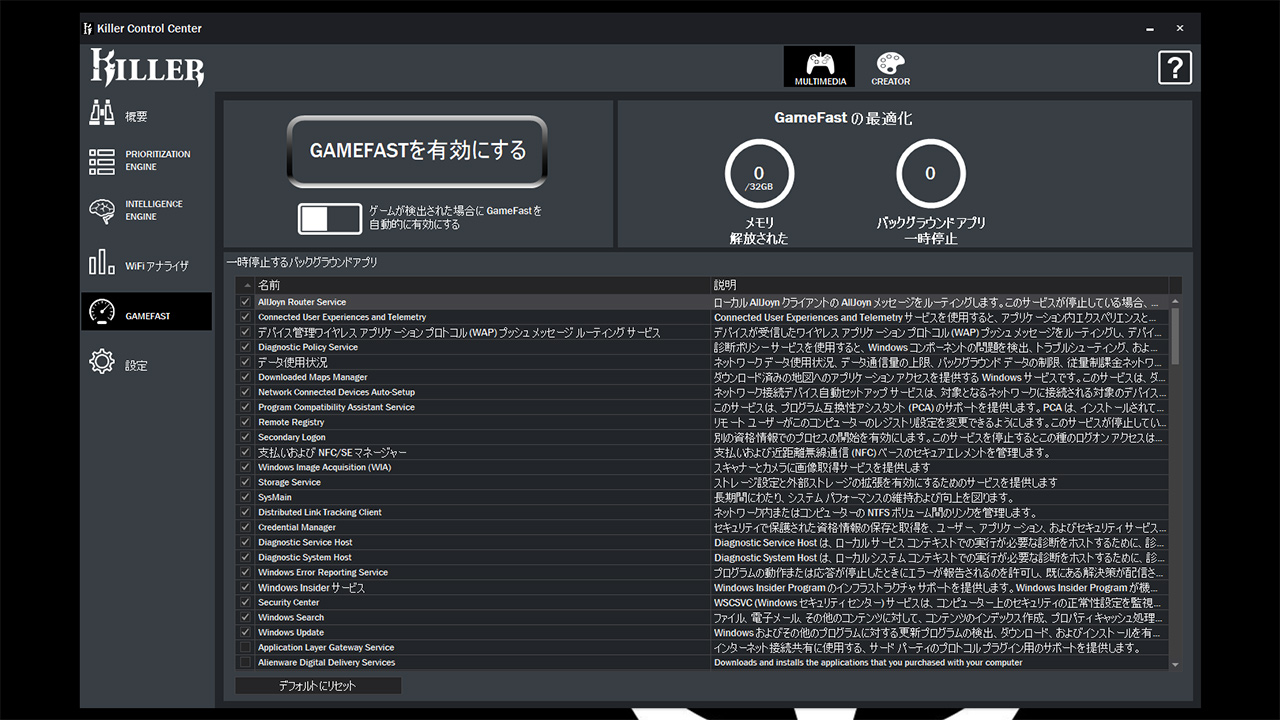Select Distributed Link Tracking Client row

pos(702,512)
